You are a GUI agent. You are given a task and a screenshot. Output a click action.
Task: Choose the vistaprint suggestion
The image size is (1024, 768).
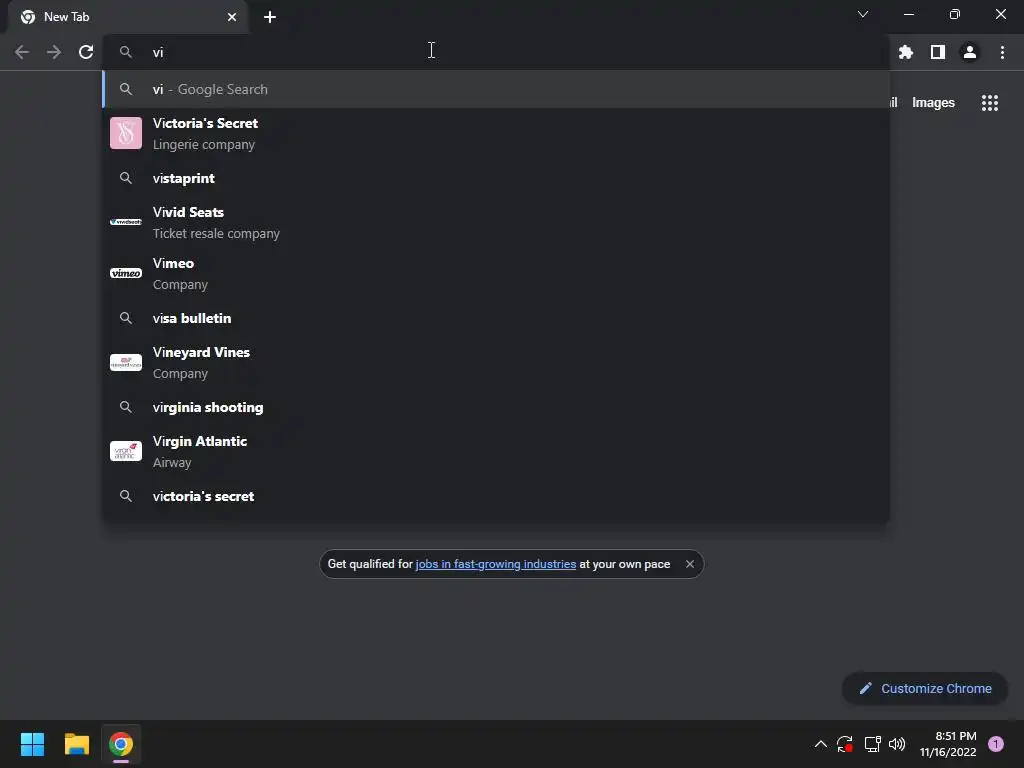click(496, 178)
